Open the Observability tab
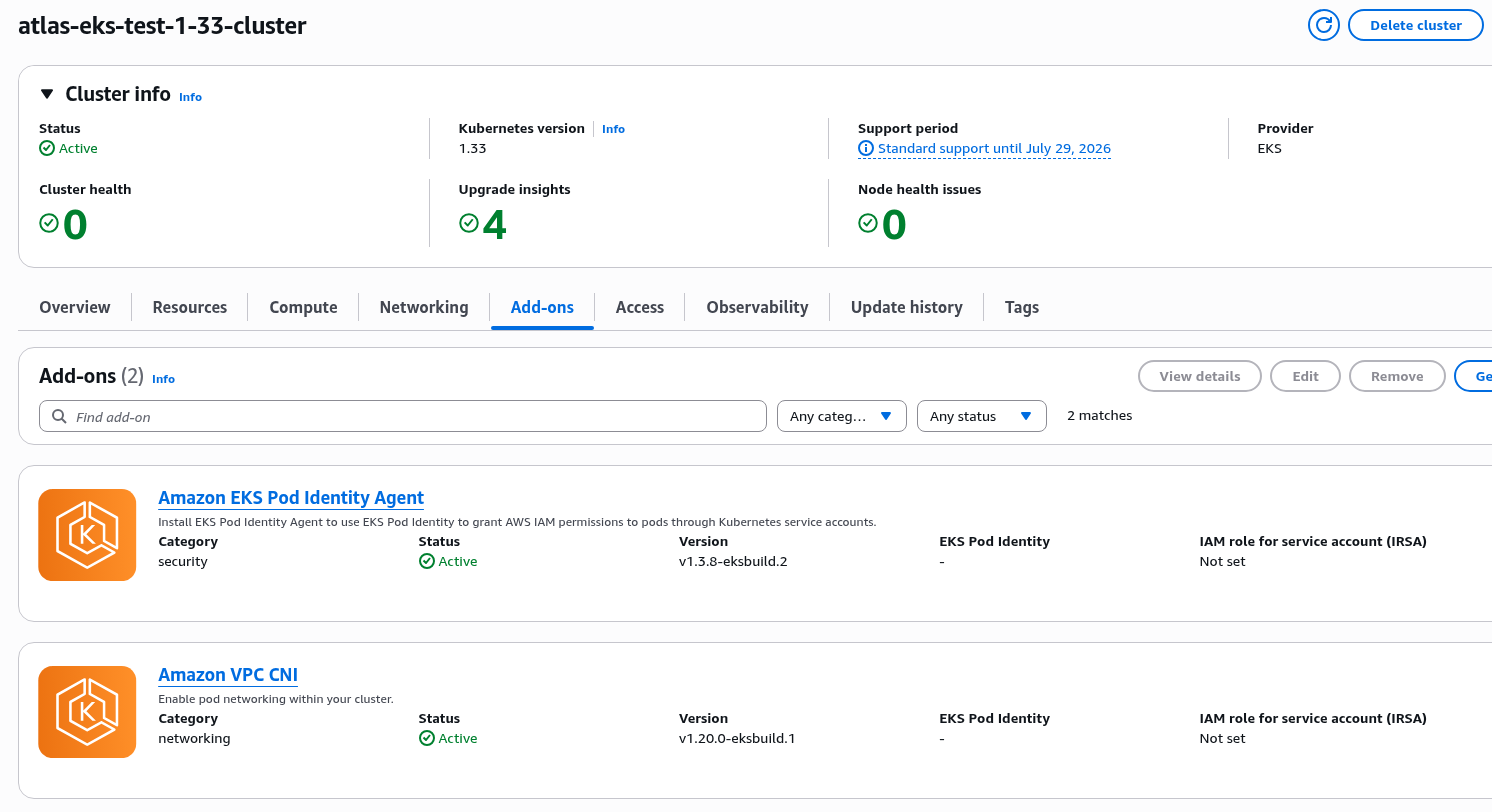Image resolution: width=1492 pixels, height=812 pixels. point(757,307)
